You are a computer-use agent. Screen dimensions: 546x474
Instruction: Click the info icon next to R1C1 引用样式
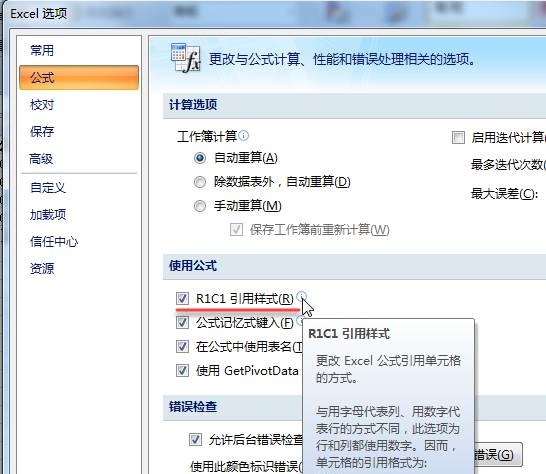point(302,296)
